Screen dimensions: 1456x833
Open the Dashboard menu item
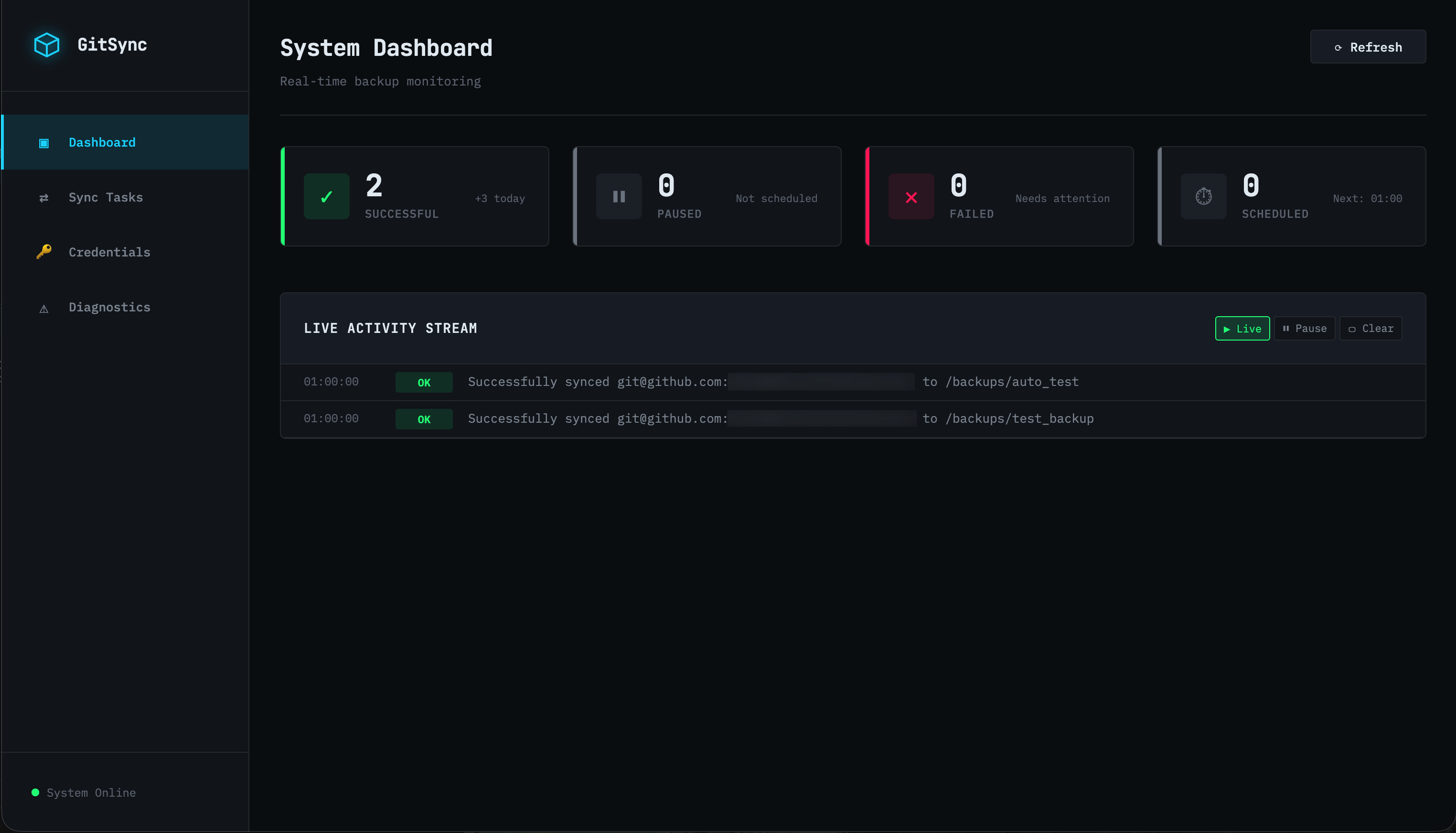point(125,142)
